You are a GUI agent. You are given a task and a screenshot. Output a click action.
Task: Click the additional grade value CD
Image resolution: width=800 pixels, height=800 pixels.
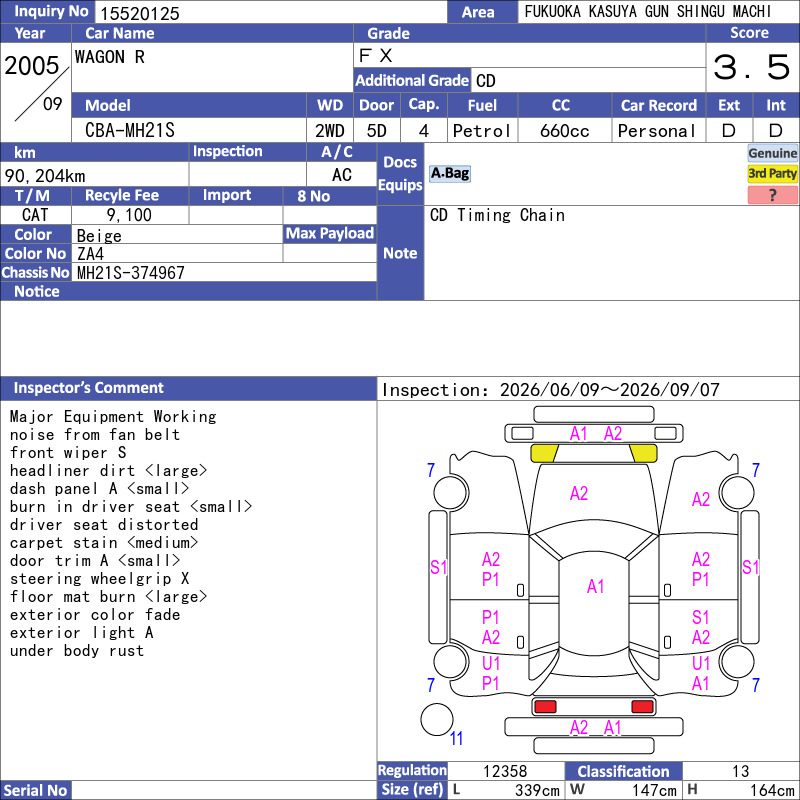(485, 81)
